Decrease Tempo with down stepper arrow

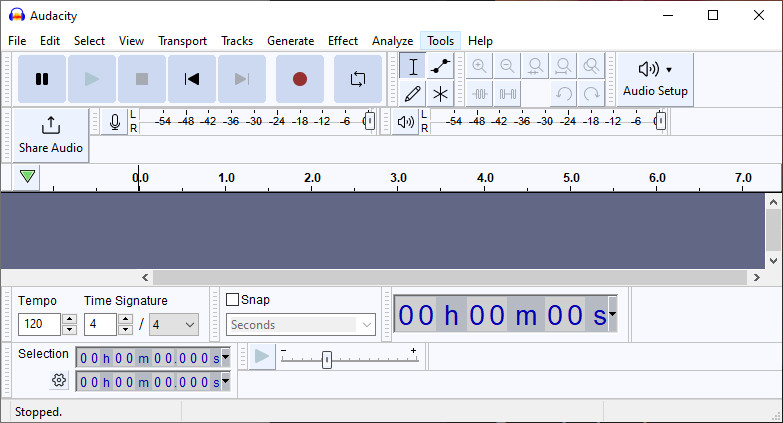(69, 330)
